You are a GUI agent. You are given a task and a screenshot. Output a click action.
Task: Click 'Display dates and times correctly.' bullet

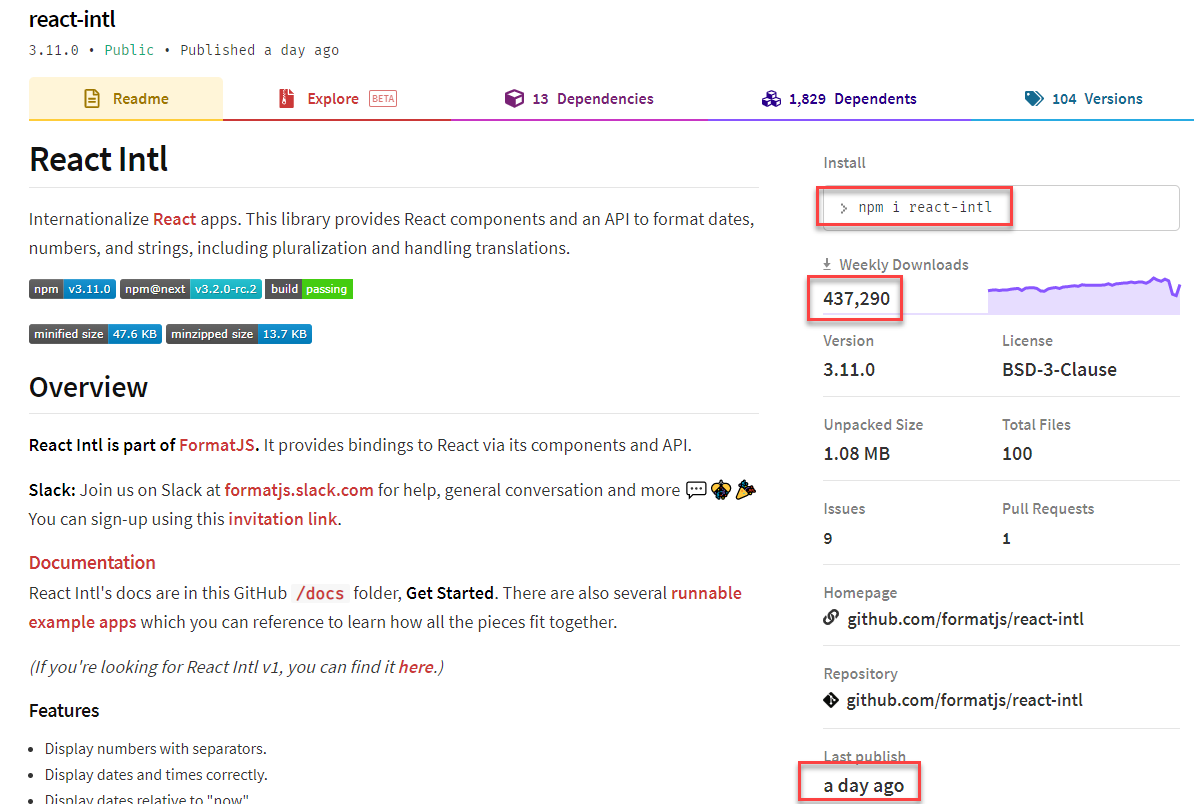(x=156, y=774)
